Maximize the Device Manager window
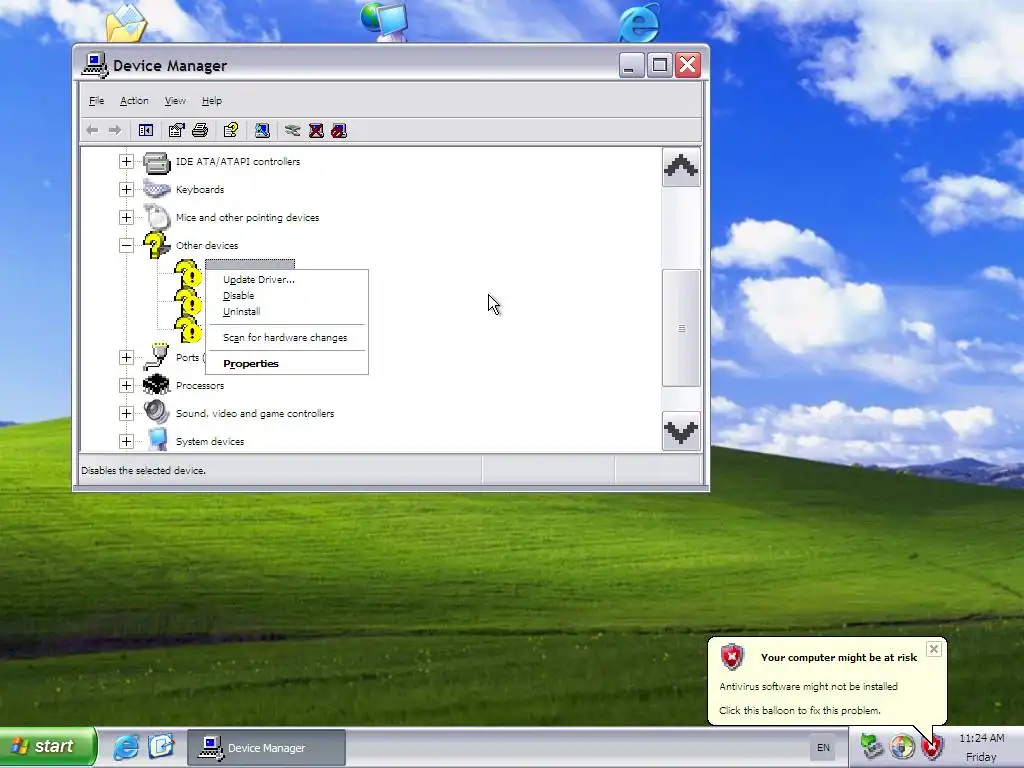The height and width of the screenshot is (768, 1024). pyautogui.click(x=660, y=65)
